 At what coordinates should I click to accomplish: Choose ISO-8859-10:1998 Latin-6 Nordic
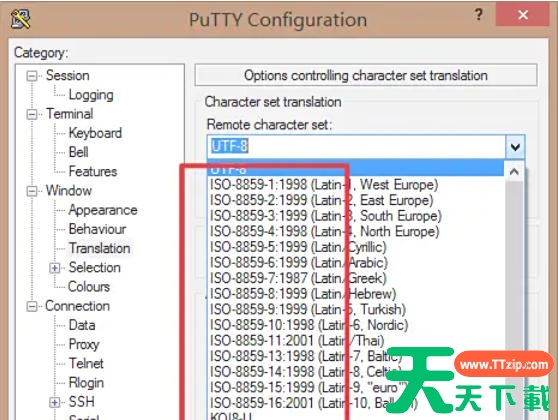click(x=356, y=325)
